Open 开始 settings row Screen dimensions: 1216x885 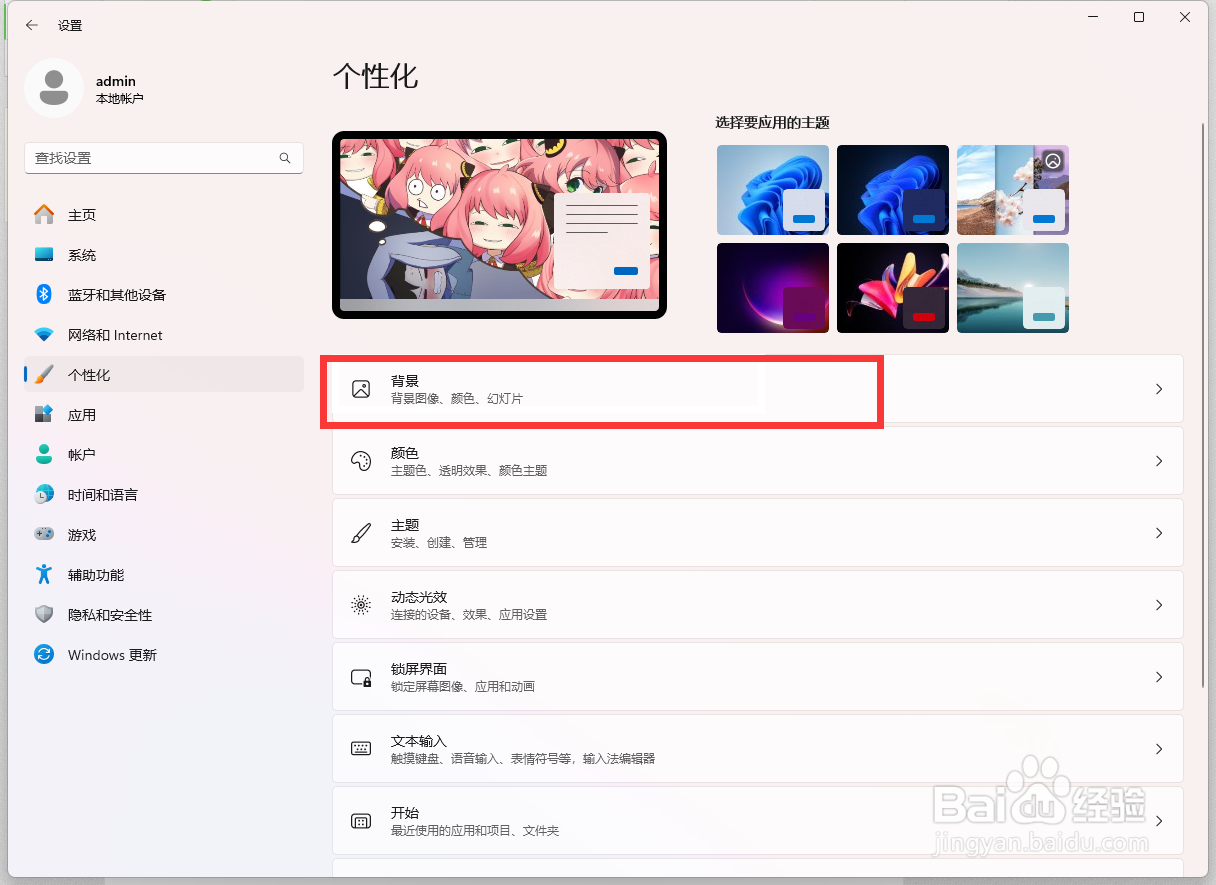[758, 821]
